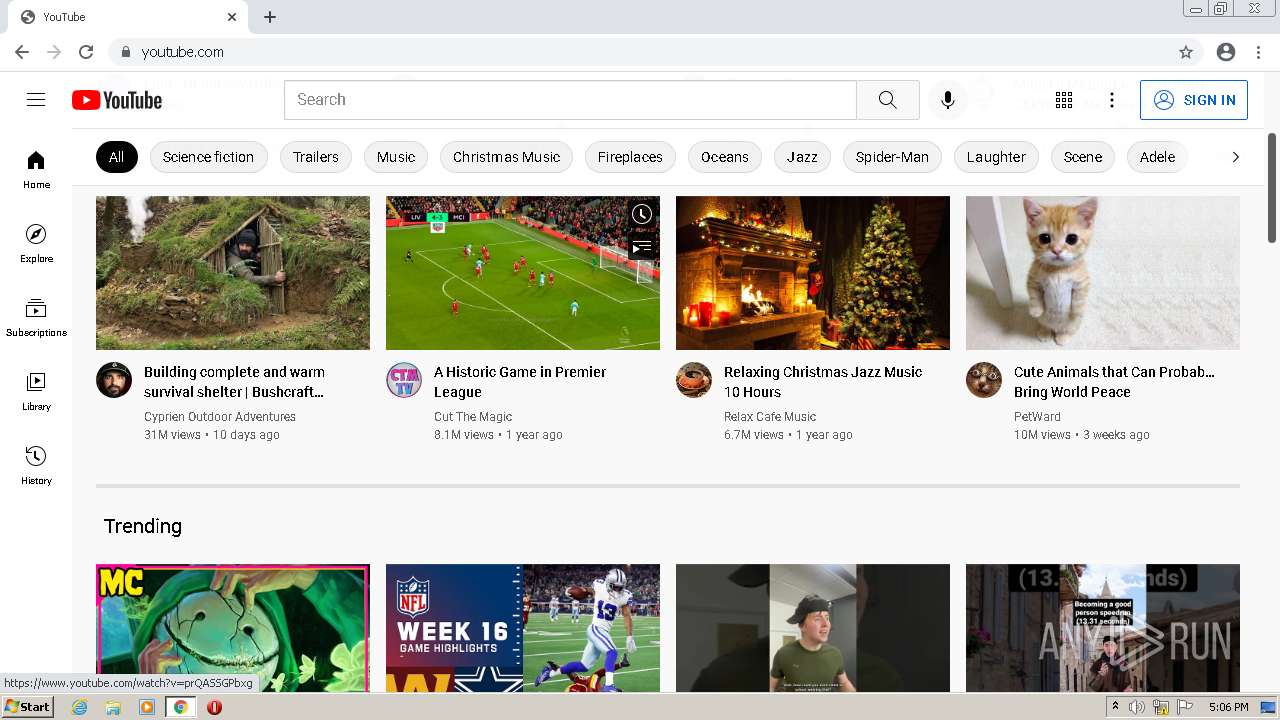The image size is (1280, 720).
Task: Open orange kitten video thumbnail
Action: point(1103,273)
